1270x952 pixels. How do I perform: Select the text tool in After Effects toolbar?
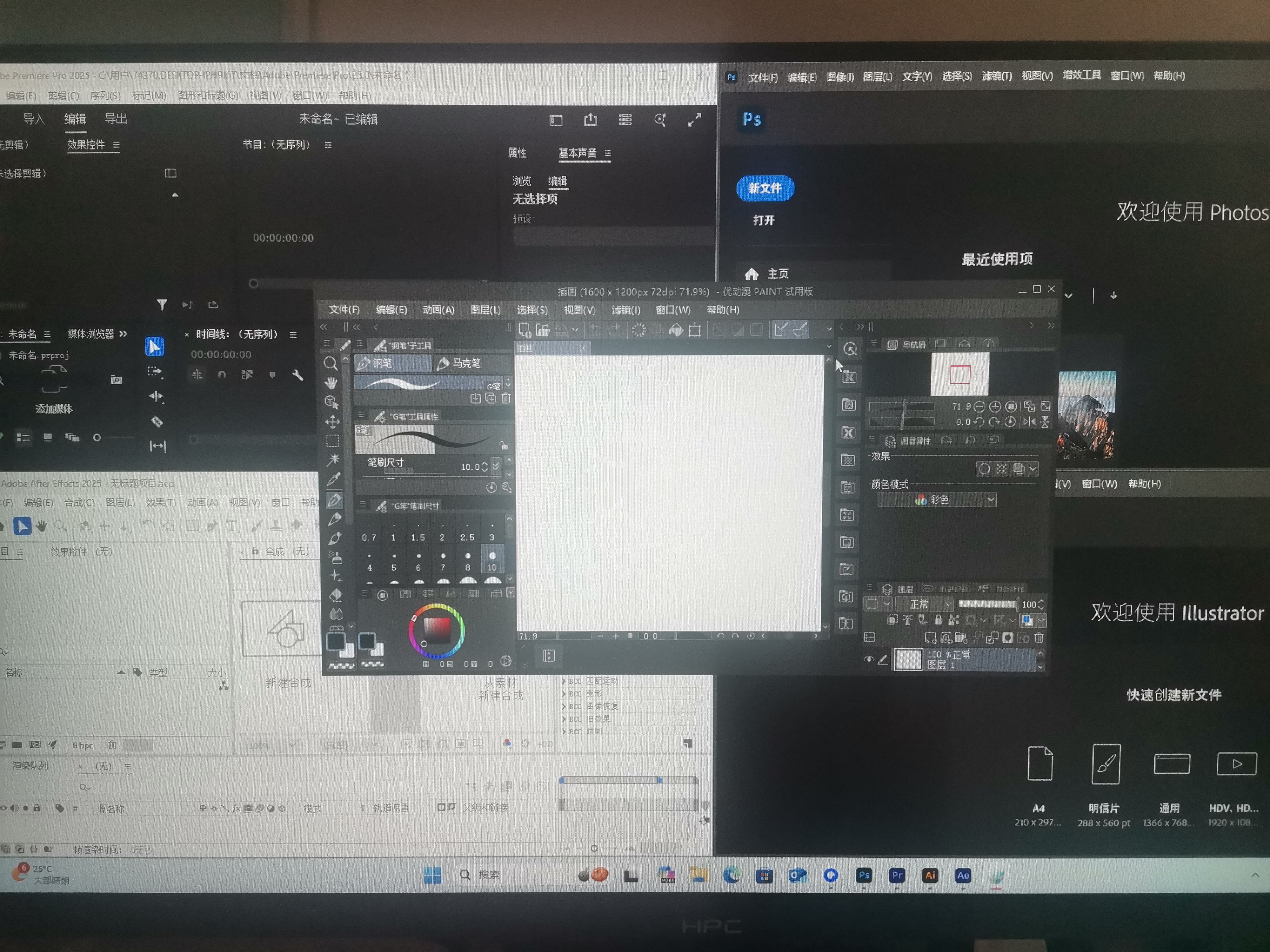tap(232, 526)
